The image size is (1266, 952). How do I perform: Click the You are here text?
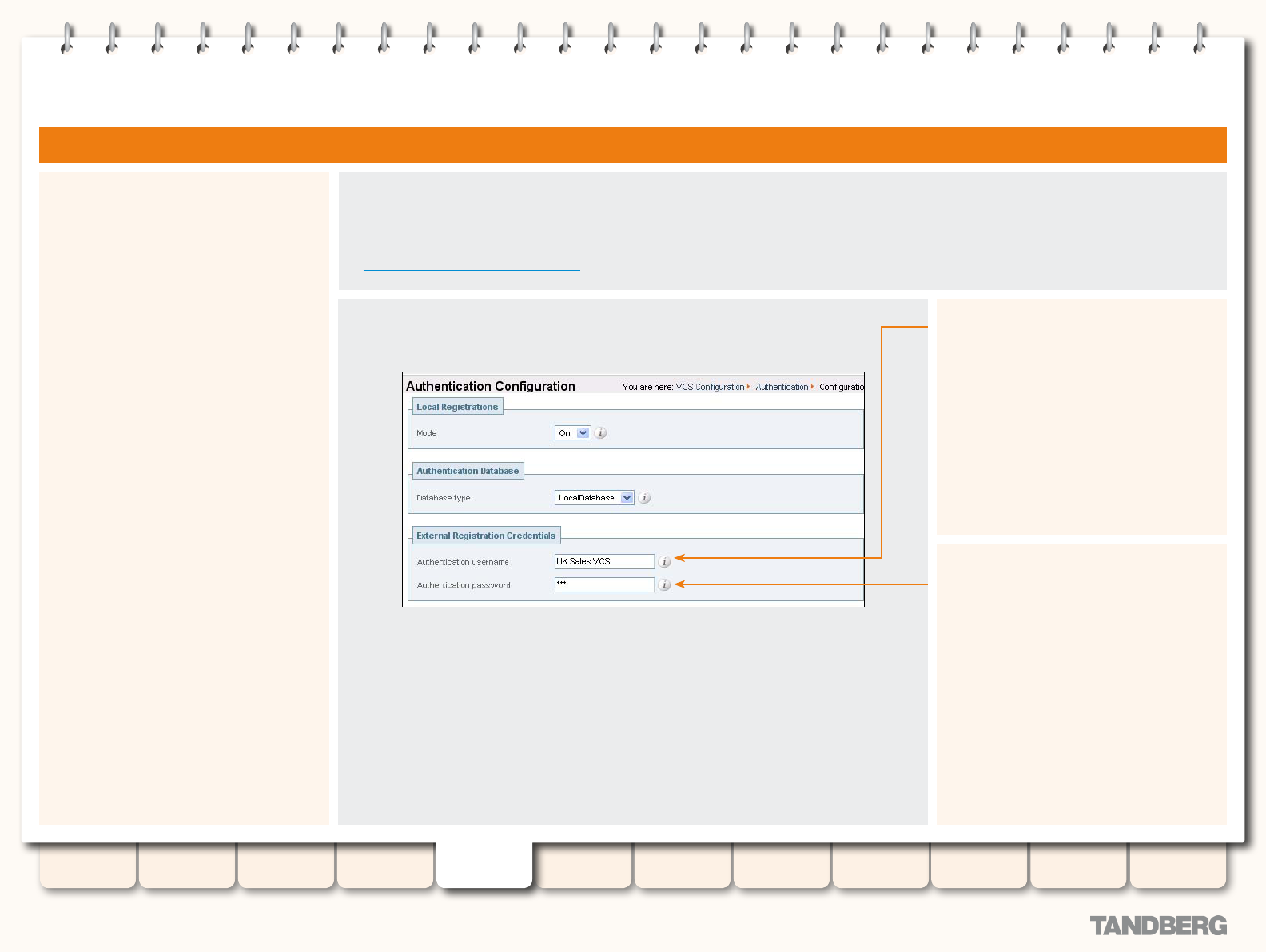pyautogui.click(x=647, y=387)
